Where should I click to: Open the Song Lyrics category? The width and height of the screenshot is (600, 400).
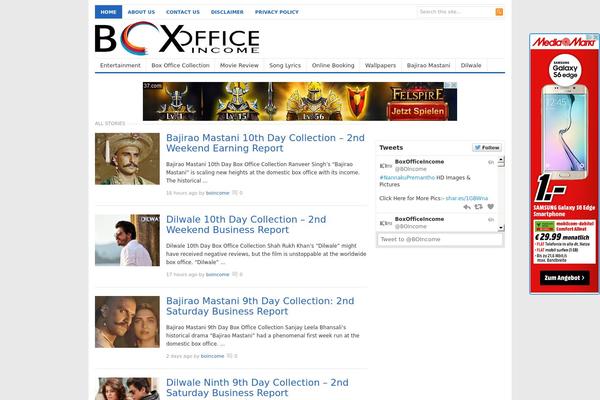[285, 65]
